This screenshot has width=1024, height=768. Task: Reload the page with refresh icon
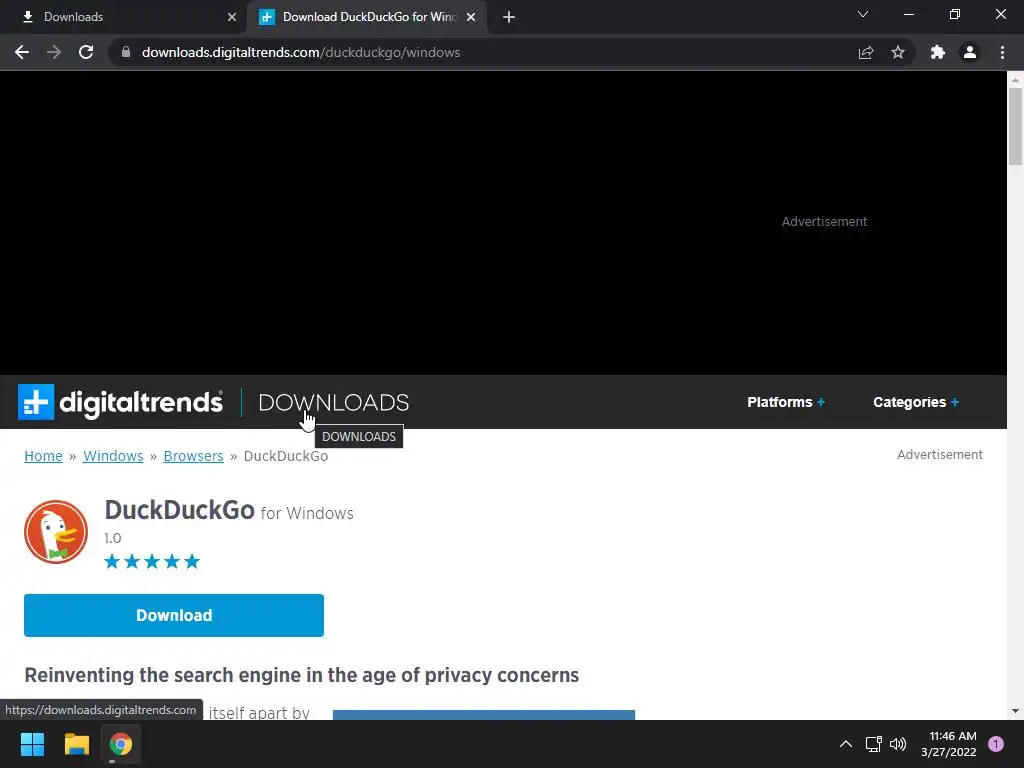click(86, 52)
